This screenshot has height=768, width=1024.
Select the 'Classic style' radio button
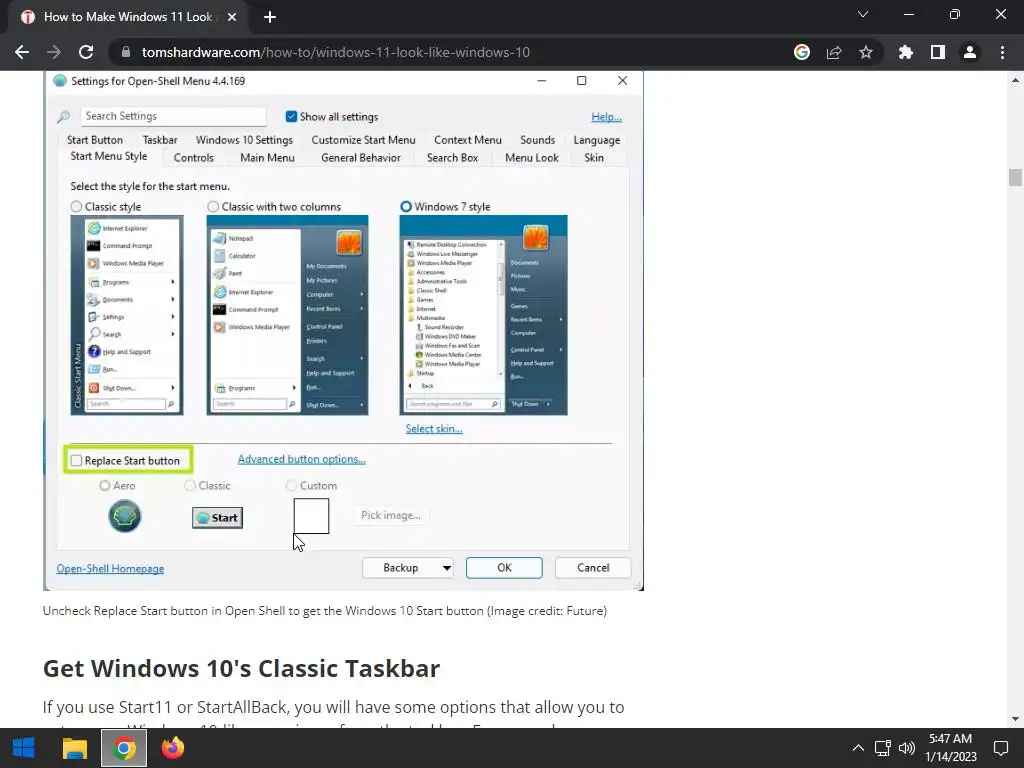pos(76,206)
